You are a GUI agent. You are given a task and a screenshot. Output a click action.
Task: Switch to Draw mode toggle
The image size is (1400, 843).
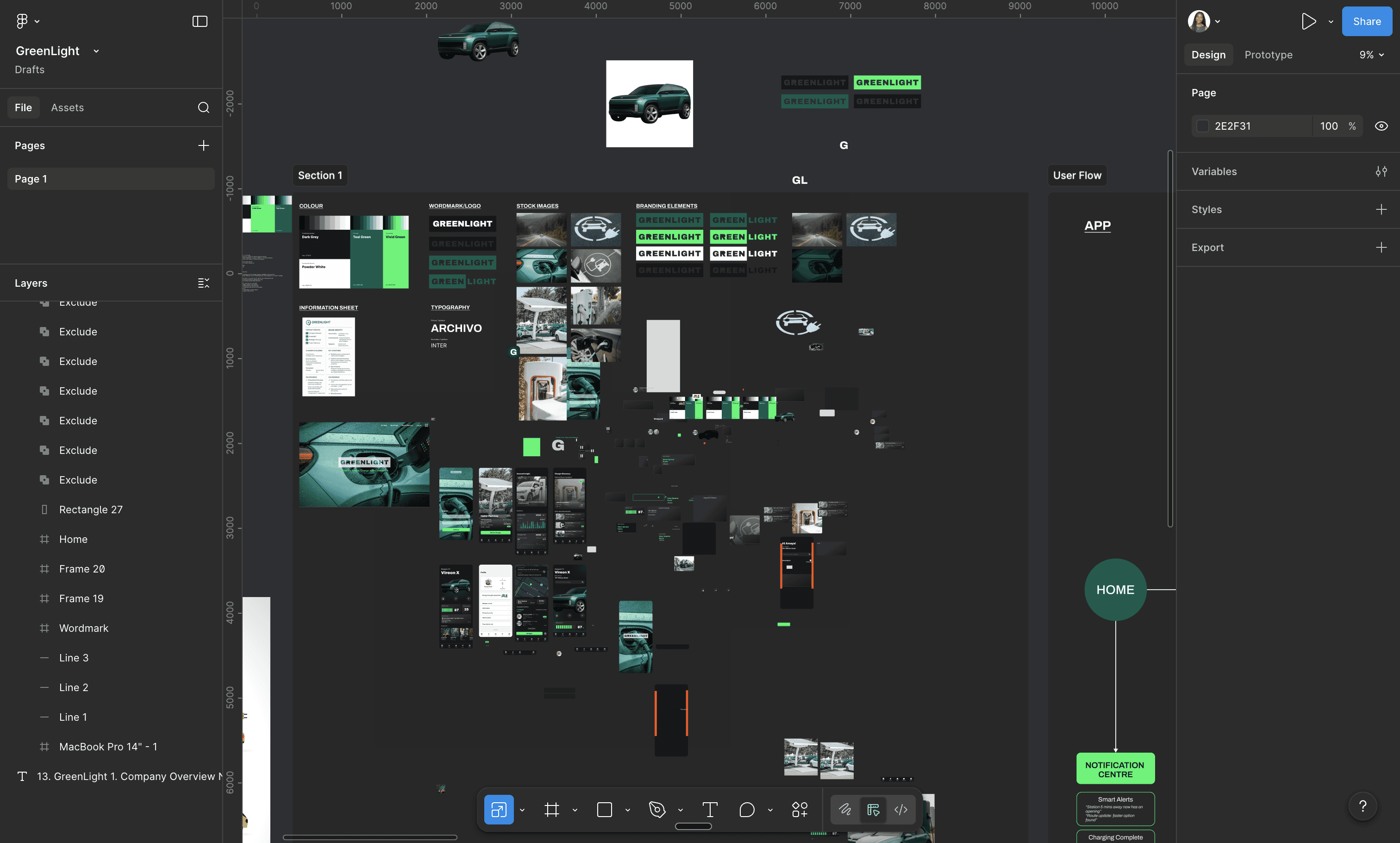coord(845,810)
